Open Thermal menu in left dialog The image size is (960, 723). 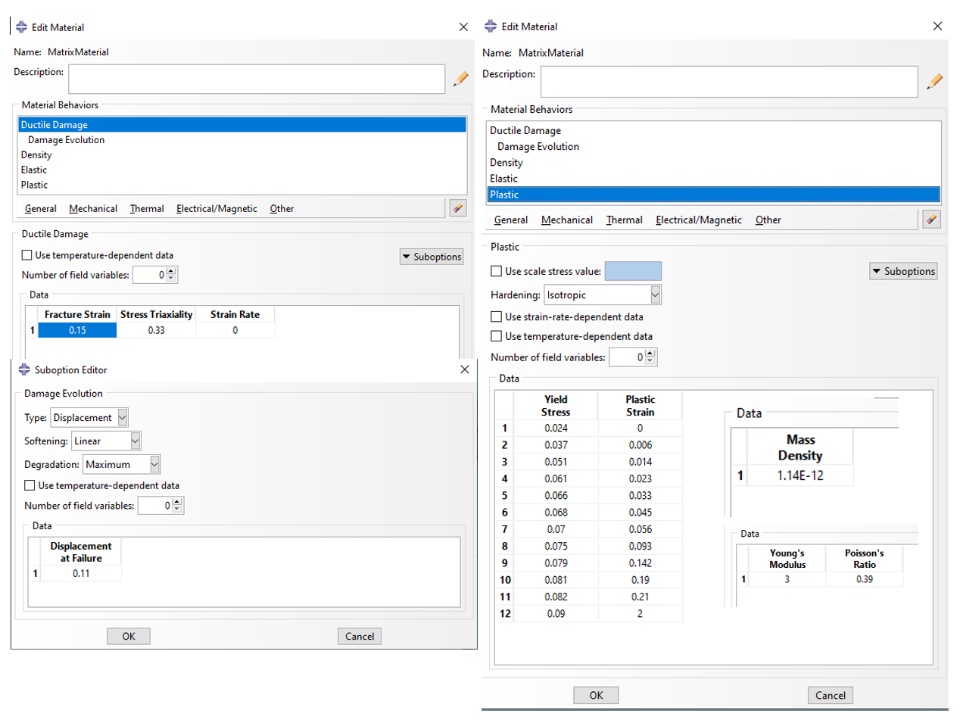point(147,209)
